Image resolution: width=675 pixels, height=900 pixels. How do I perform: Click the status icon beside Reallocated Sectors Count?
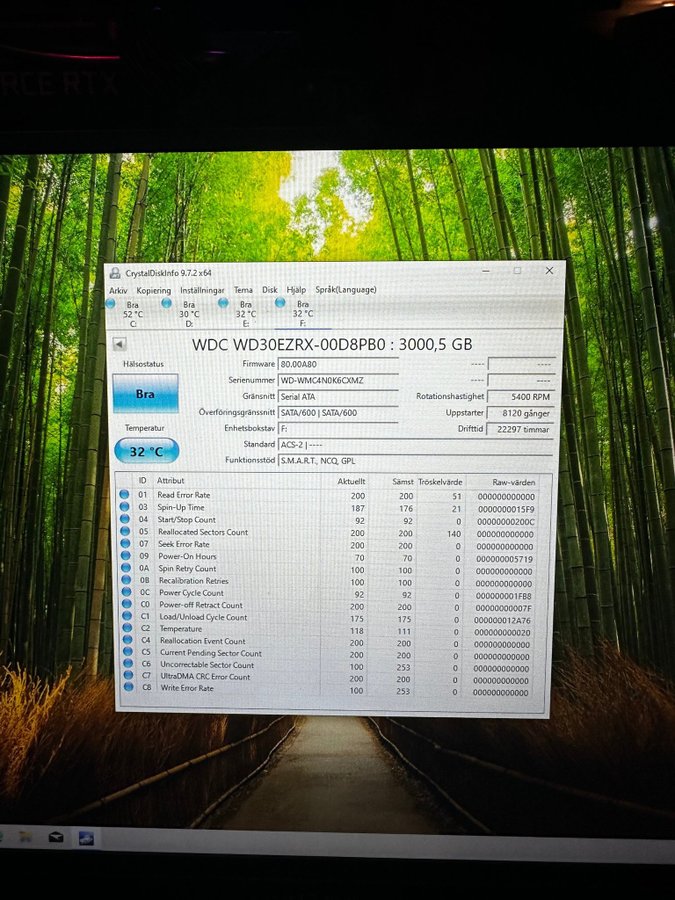pos(125,532)
